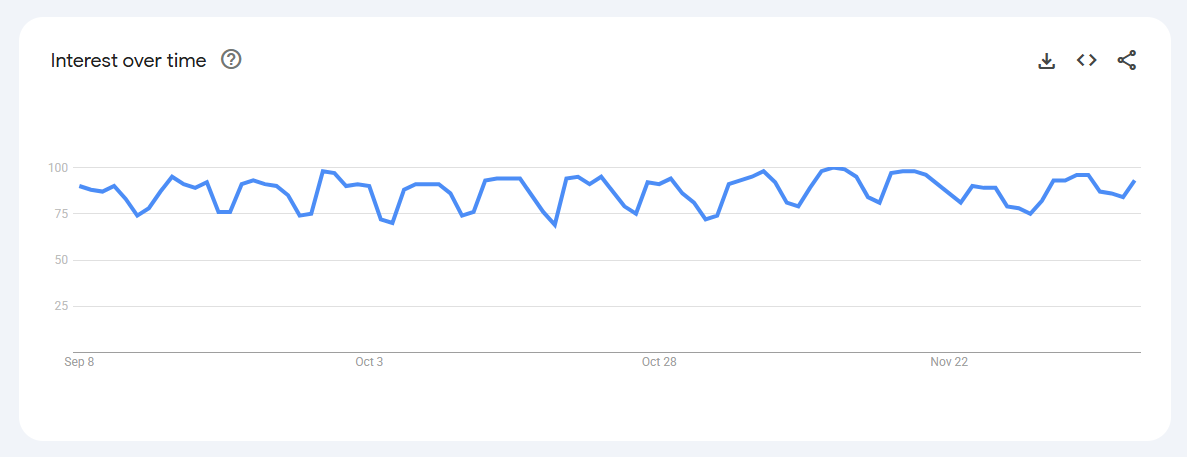Download the chart data as CSV
Viewport: 1187px width, 457px height.
pyautogui.click(x=1047, y=61)
